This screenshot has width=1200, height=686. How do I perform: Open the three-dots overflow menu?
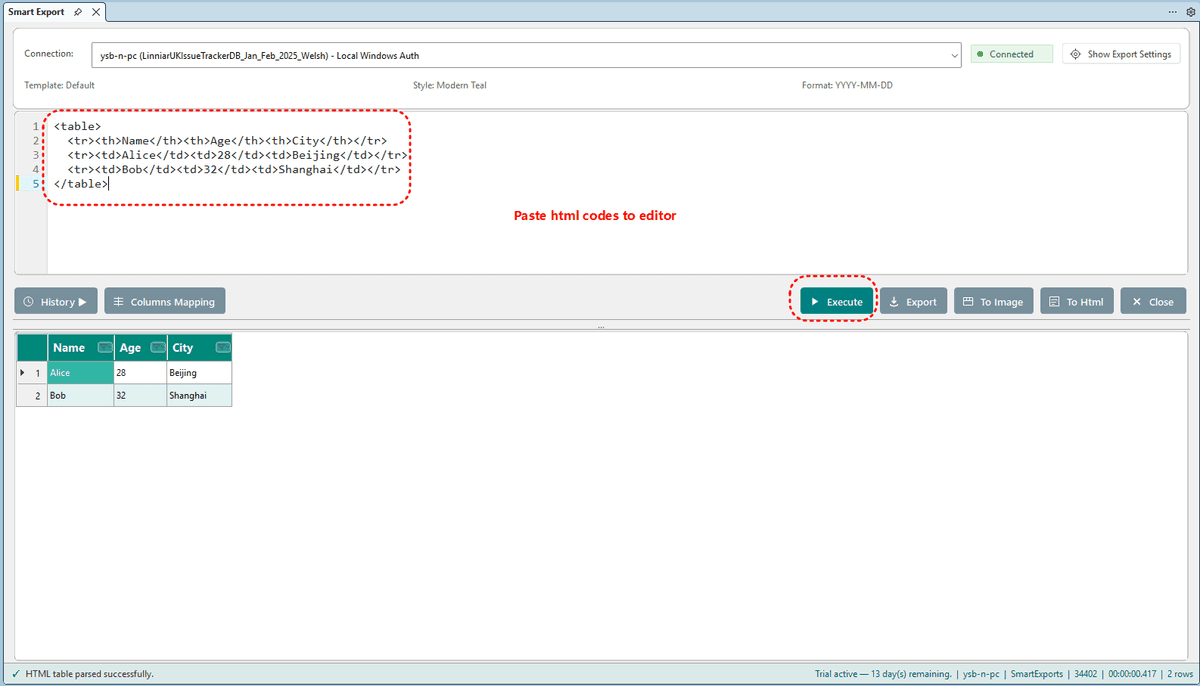click(1173, 12)
